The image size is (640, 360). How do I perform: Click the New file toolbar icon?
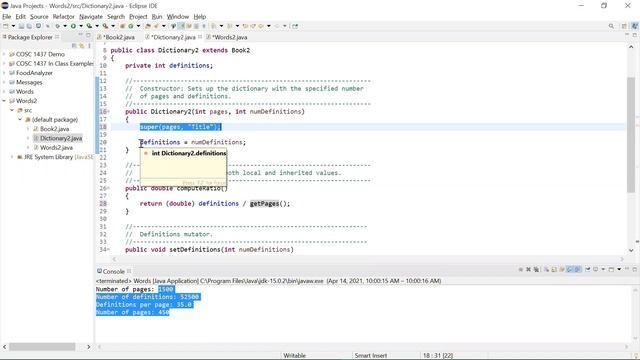pyautogui.click(x=6, y=26)
